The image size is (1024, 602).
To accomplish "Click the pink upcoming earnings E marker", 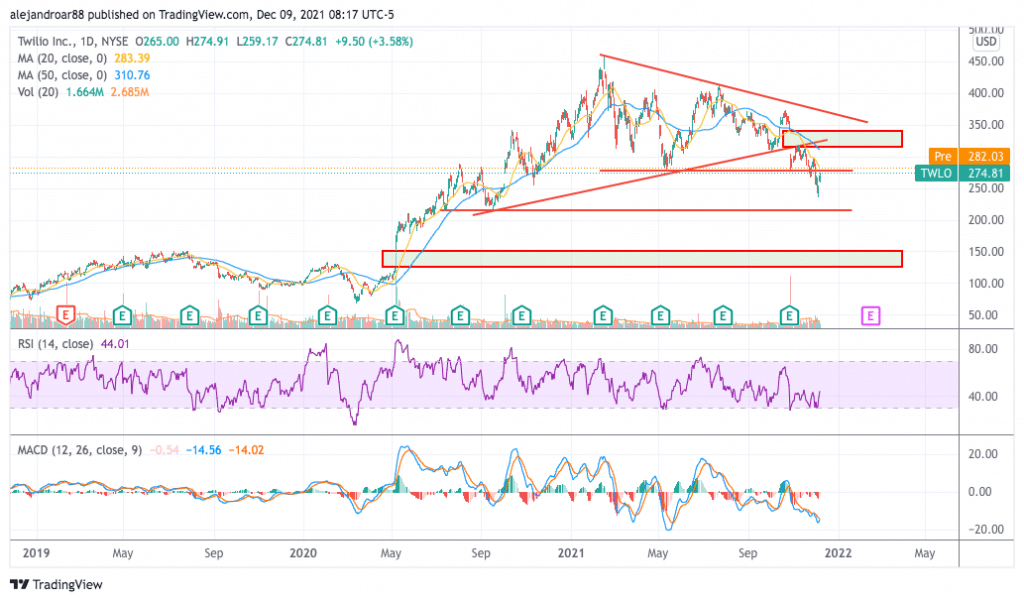I will pos(871,316).
